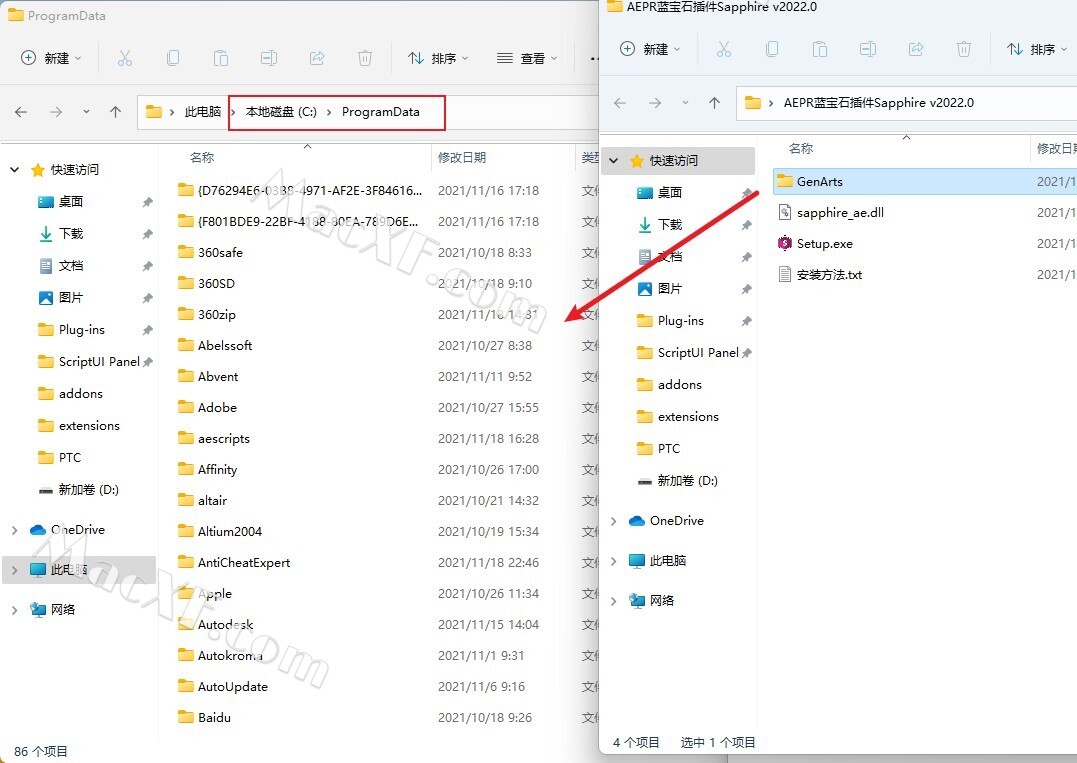Expand 网络 in ProgramData sidebar
1077x763 pixels.
14,609
